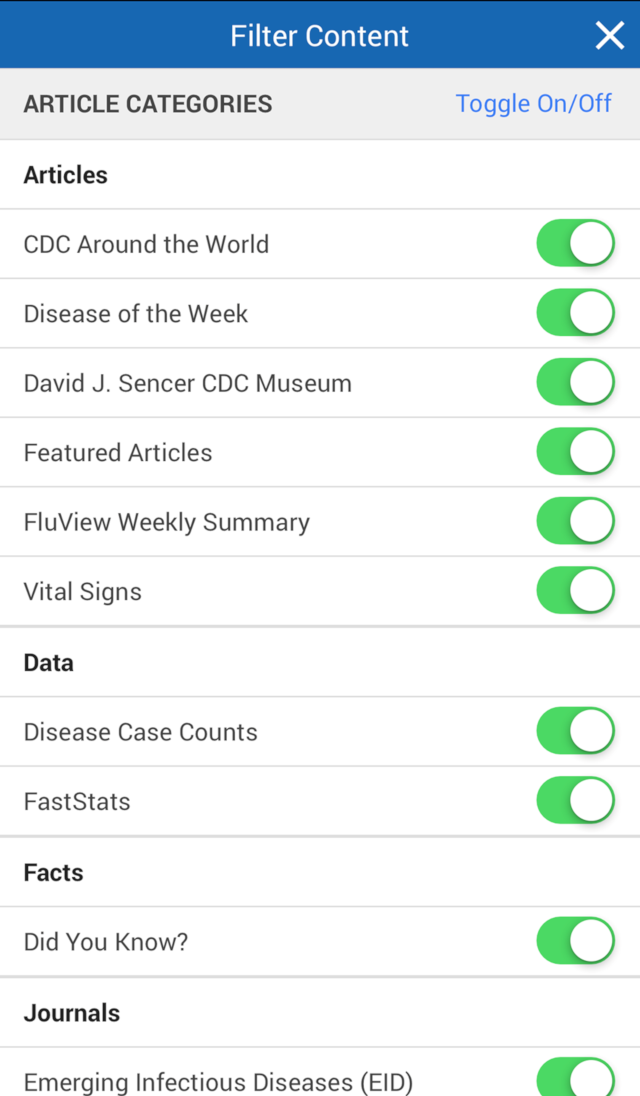
Task: Disable FluView Weekly Summary toggle
Action: pos(575,522)
